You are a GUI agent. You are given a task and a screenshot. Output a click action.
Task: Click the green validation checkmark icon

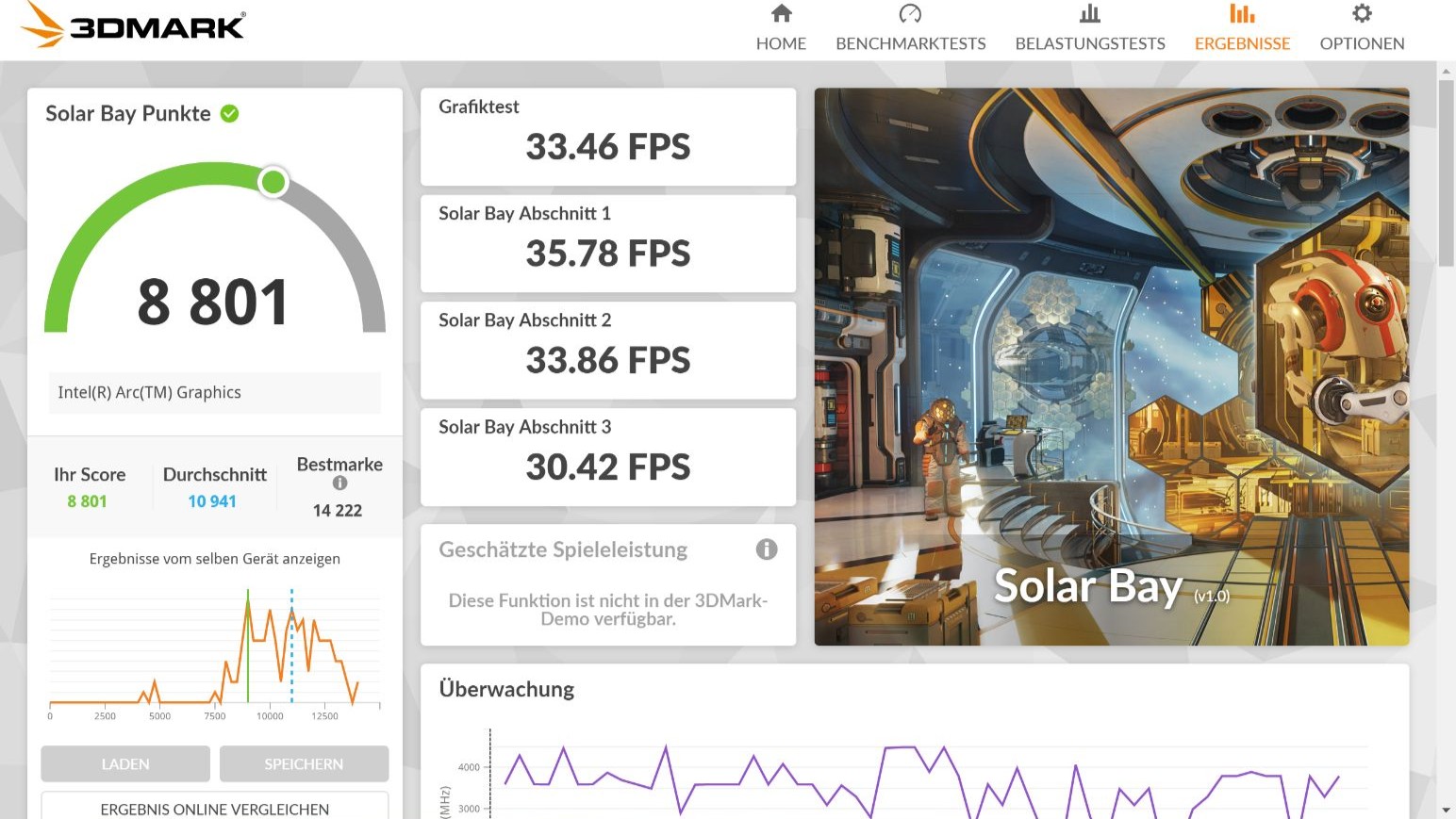[229, 114]
